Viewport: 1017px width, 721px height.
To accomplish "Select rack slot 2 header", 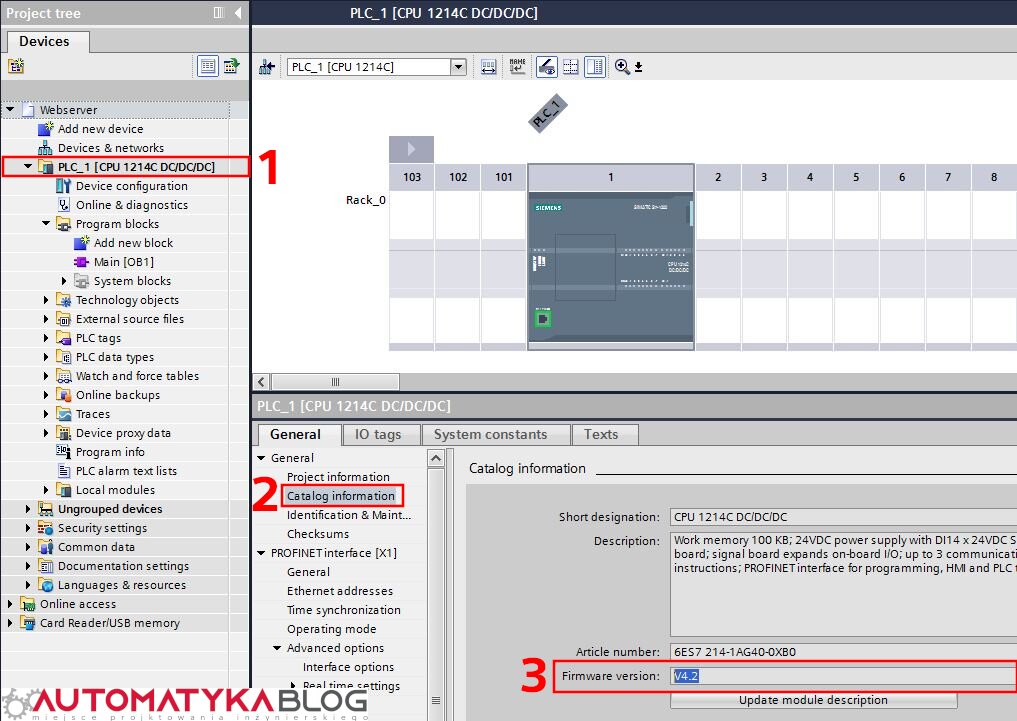I will click(718, 177).
